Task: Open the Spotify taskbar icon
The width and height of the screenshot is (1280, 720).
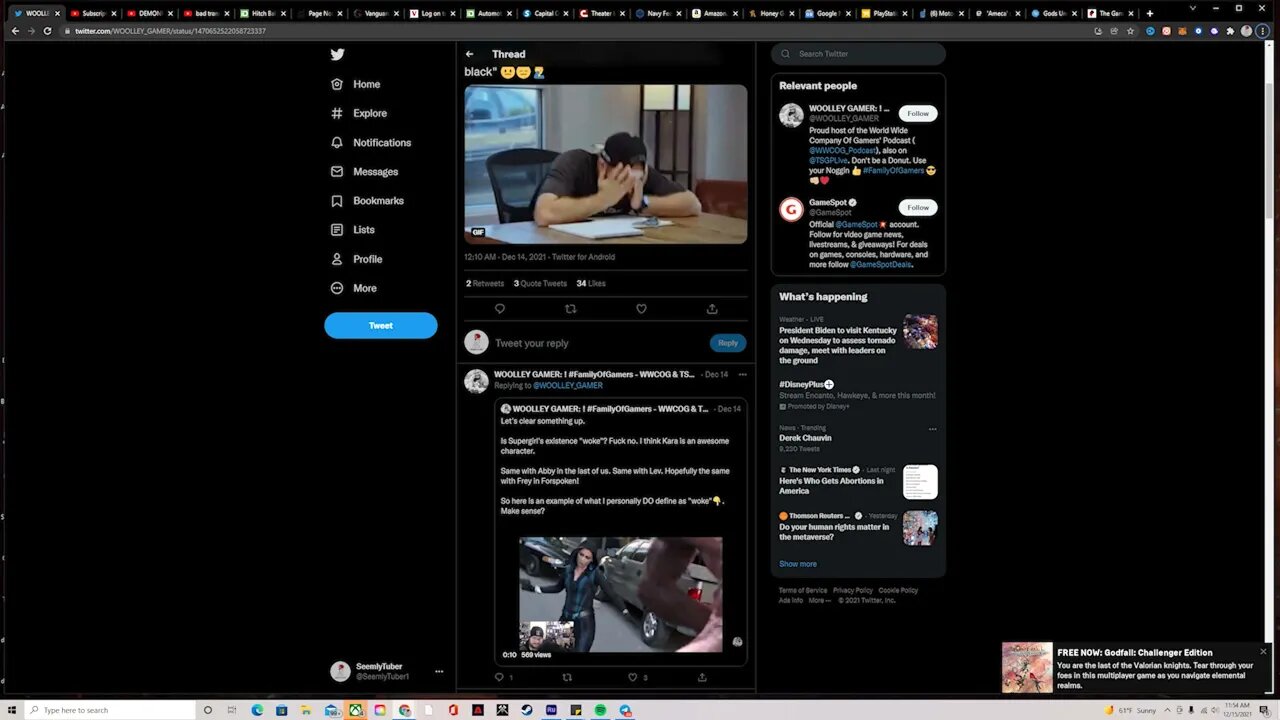Action: pyautogui.click(x=600, y=710)
